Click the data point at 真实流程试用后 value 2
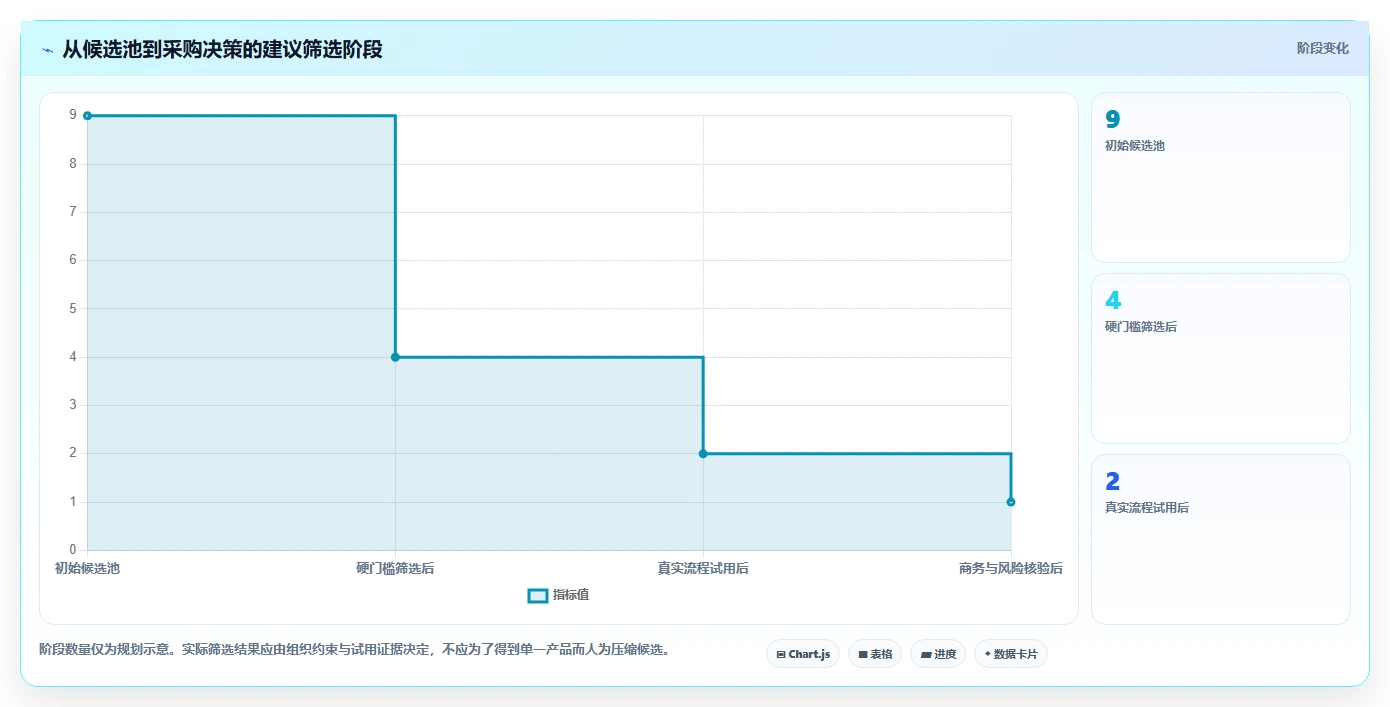The width and height of the screenshot is (1390, 707). [x=703, y=454]
